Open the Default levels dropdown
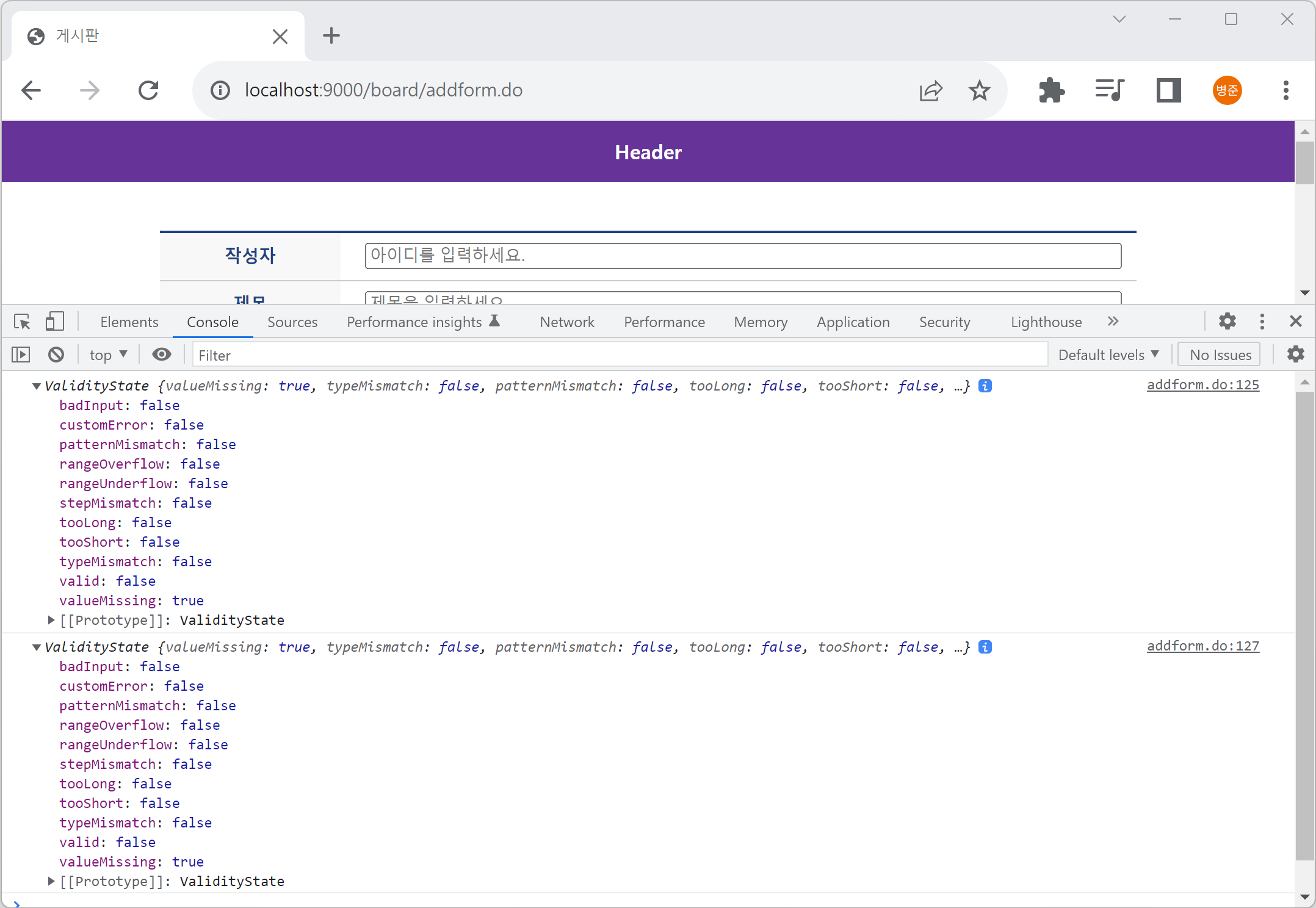Screen dimensions: 1316x908 click(1108, 355)
